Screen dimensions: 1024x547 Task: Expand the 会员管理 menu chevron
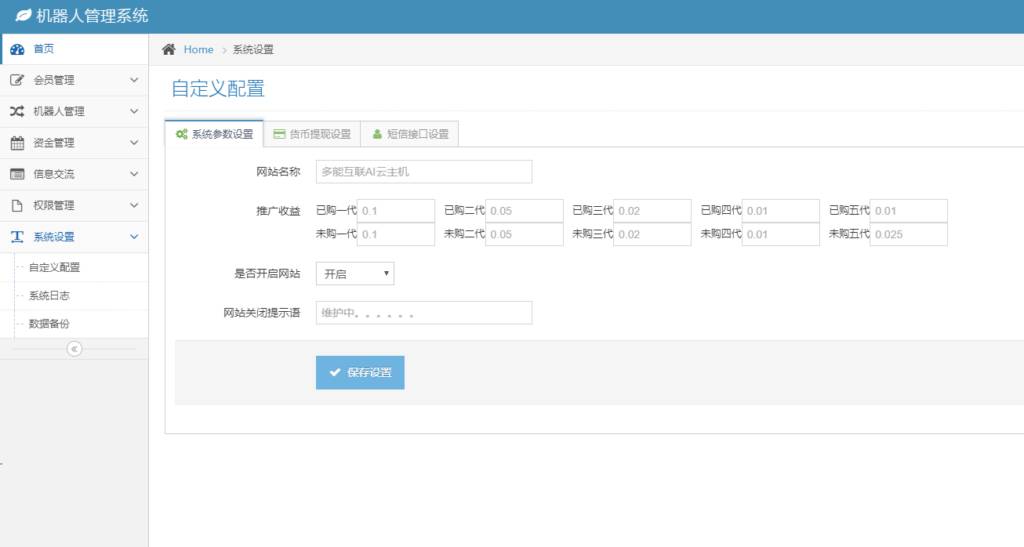[134, 80]
